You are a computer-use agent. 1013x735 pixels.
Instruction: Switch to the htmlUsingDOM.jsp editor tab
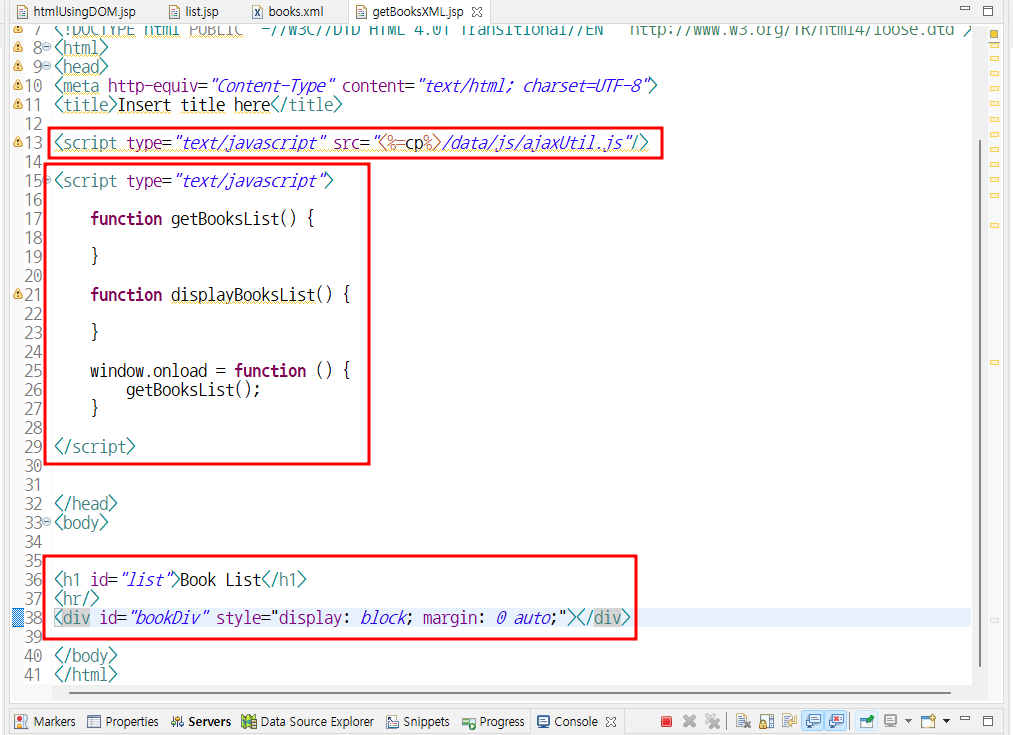76,12
